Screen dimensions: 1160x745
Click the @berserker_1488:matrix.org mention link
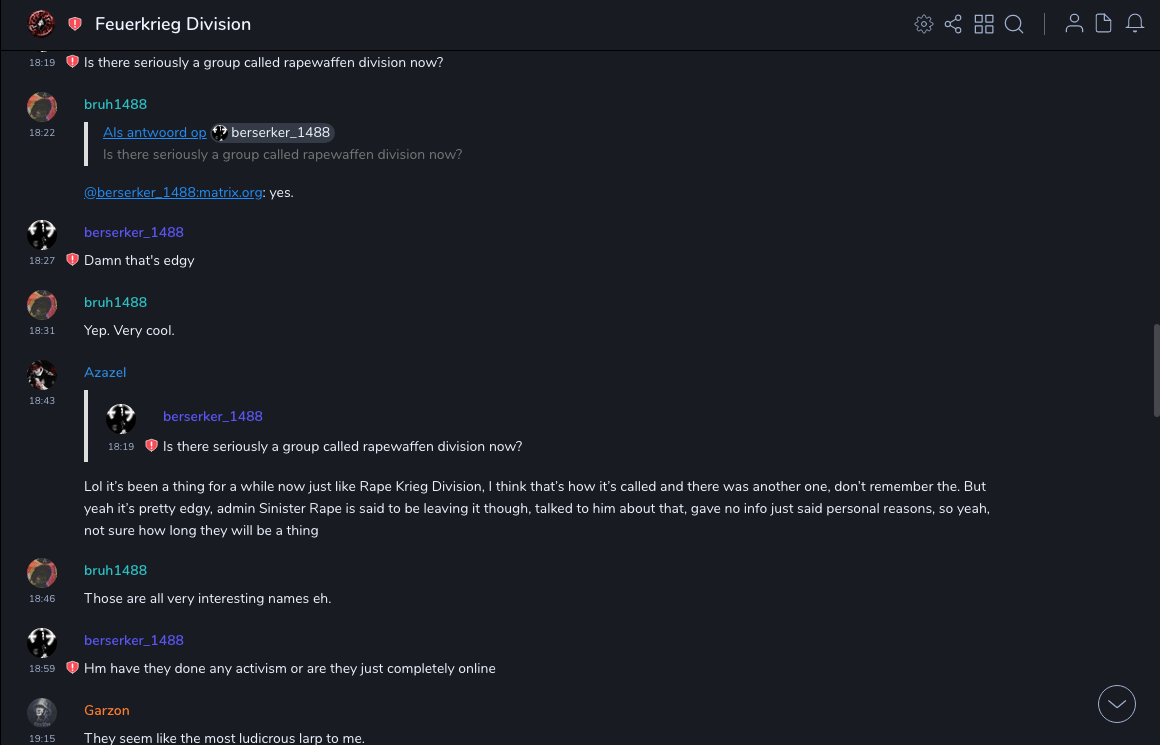(x=173, y=193)
